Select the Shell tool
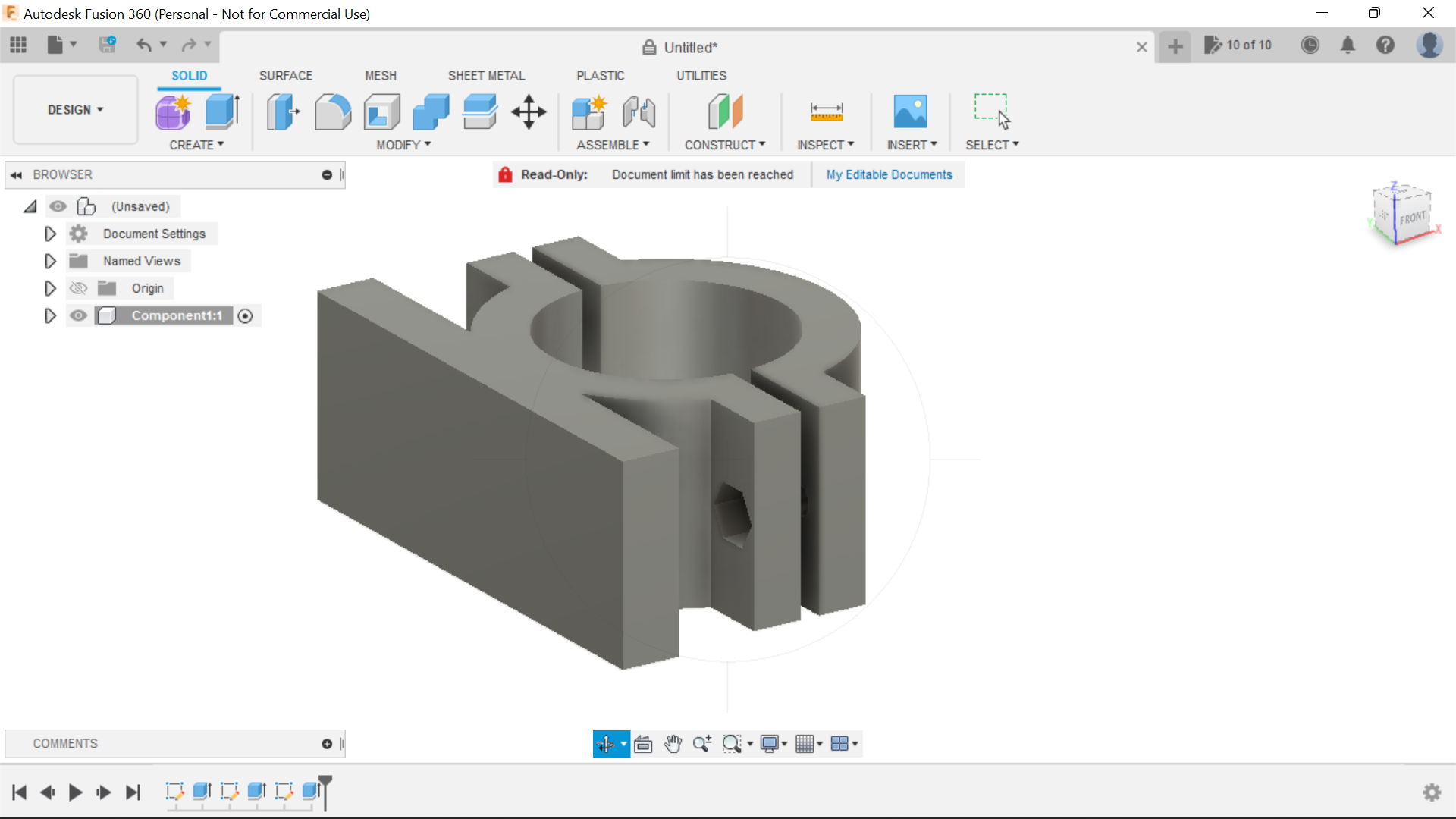Screen dimensions: 1456x819 (381, 112)
